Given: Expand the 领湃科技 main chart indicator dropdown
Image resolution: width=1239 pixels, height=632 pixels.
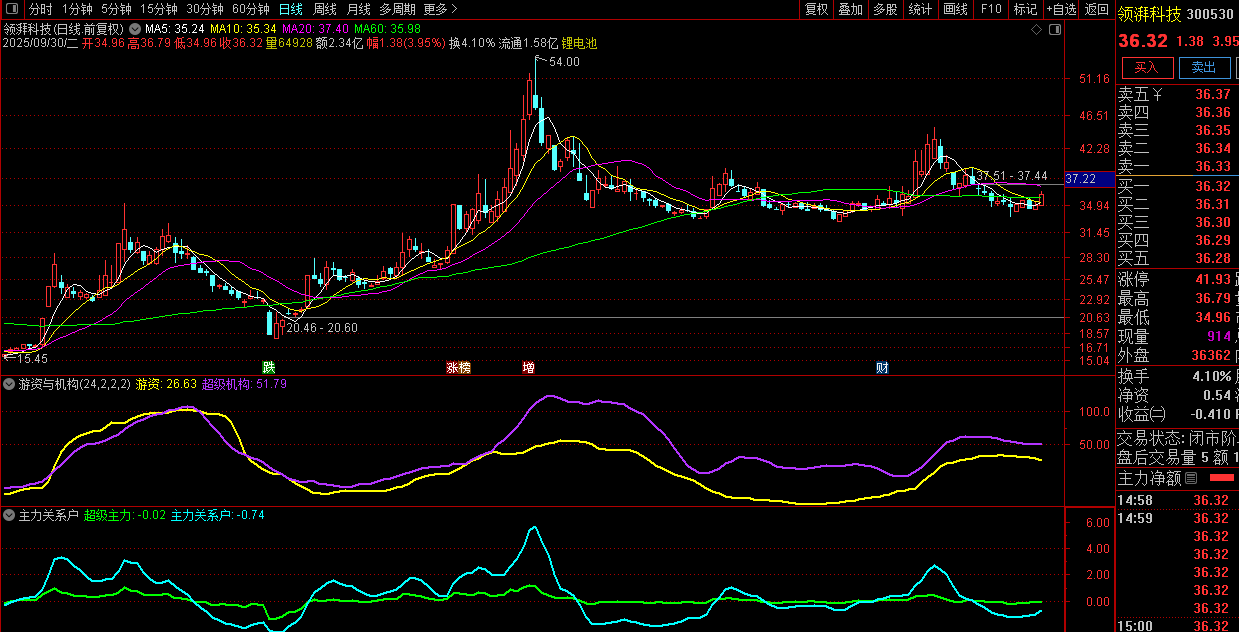Looking at the screenshot, I should pos(135,29).
